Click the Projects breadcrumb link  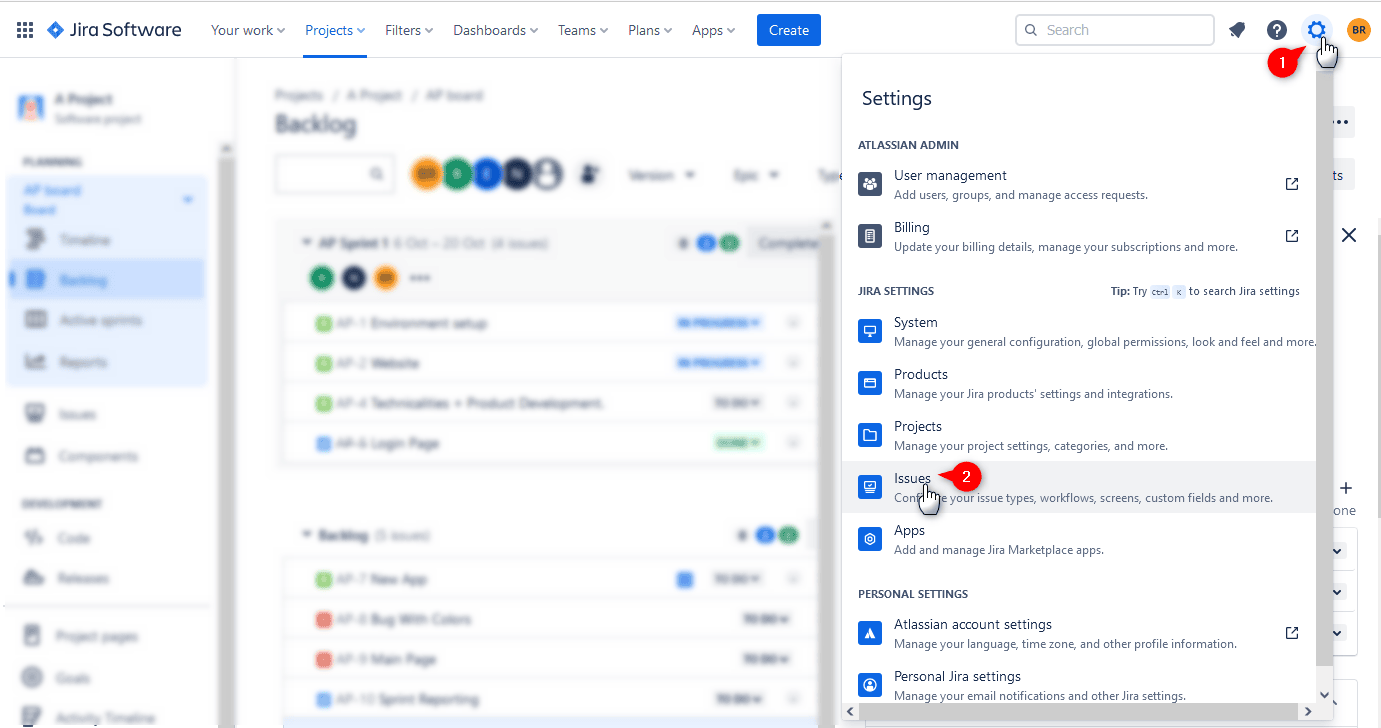[x=299, y=95]
